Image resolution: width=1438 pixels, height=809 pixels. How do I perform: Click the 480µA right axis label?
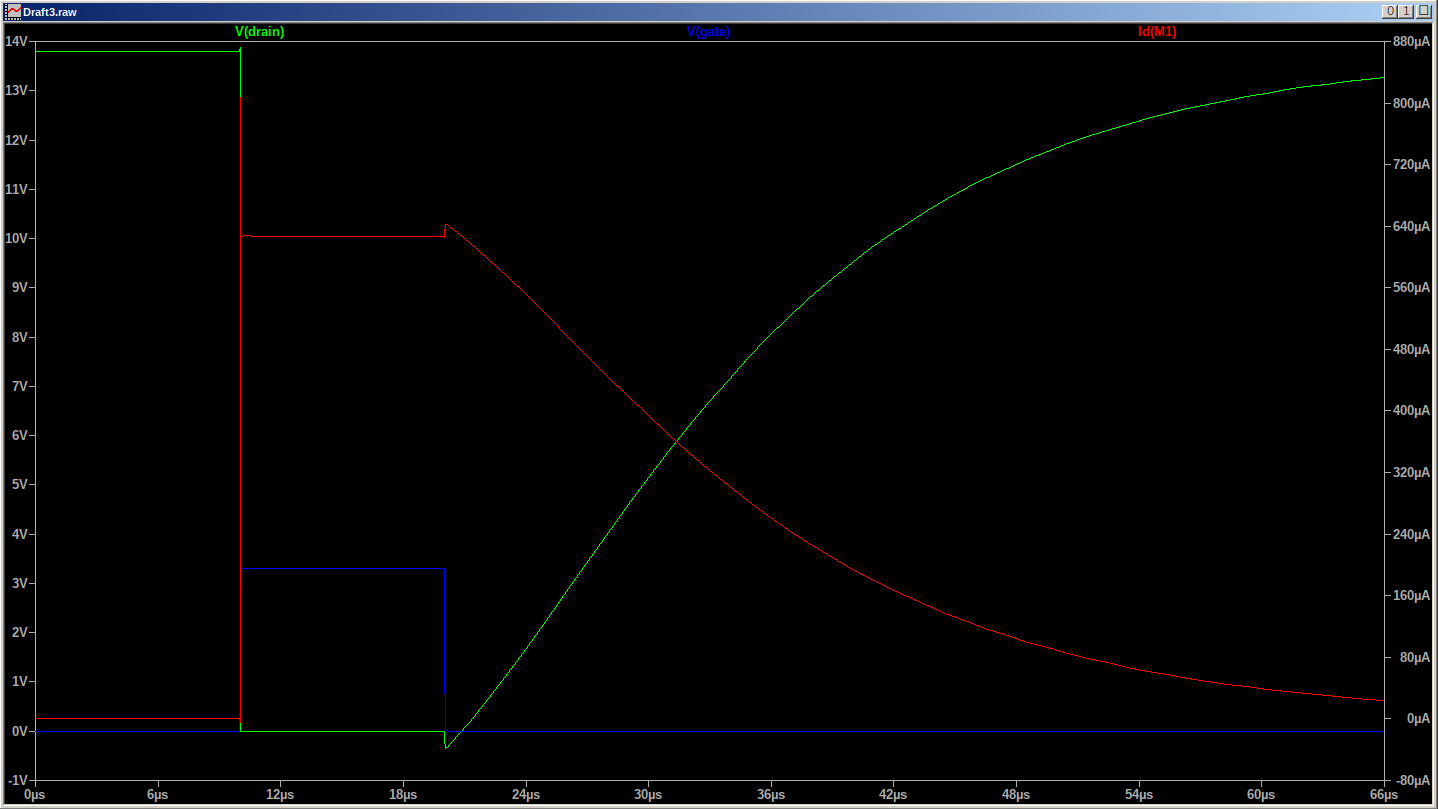tap(1411, 349)
